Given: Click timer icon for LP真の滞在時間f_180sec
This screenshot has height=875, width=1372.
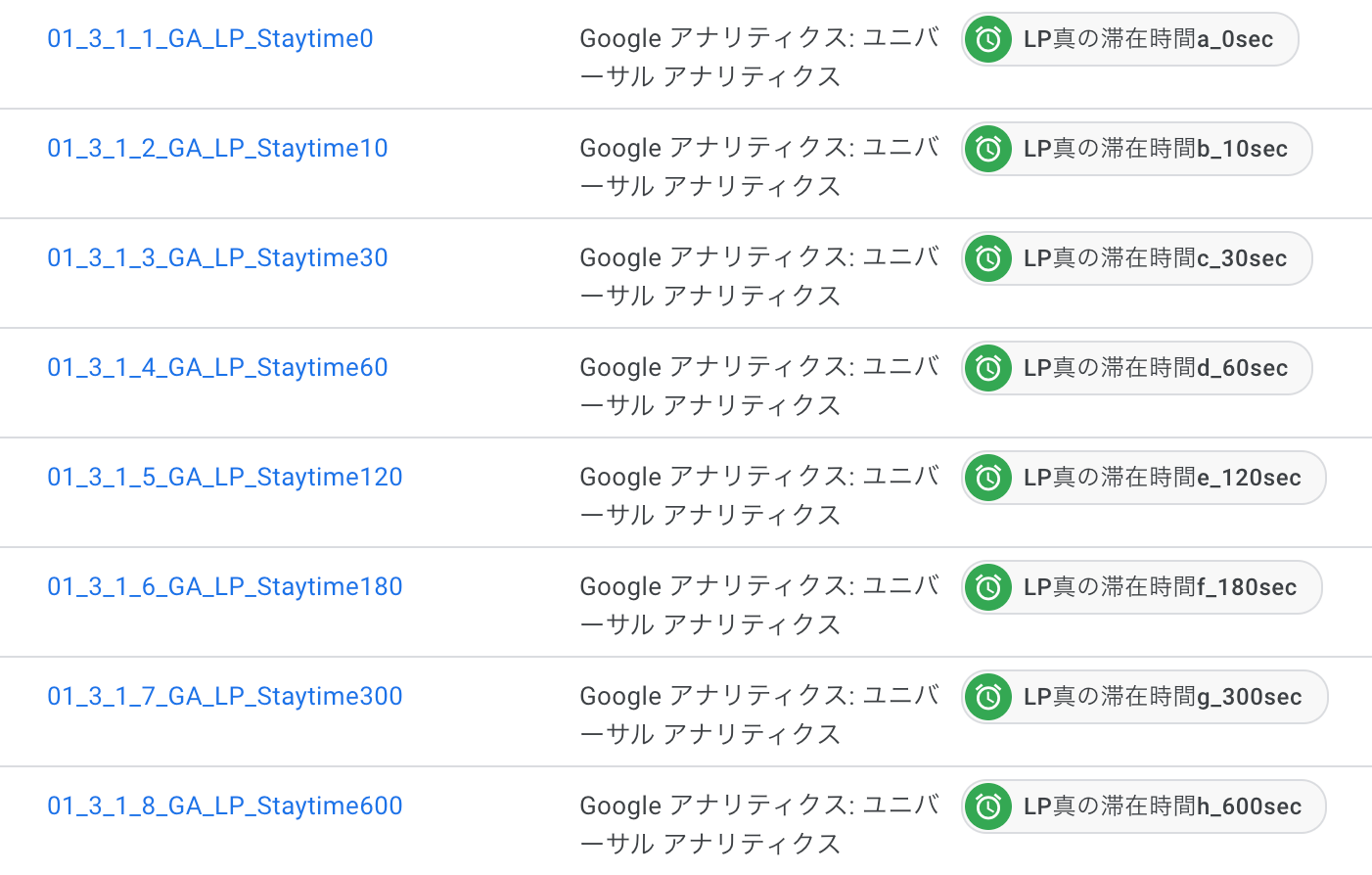Looking at the screenshot, I should (988, 587).
